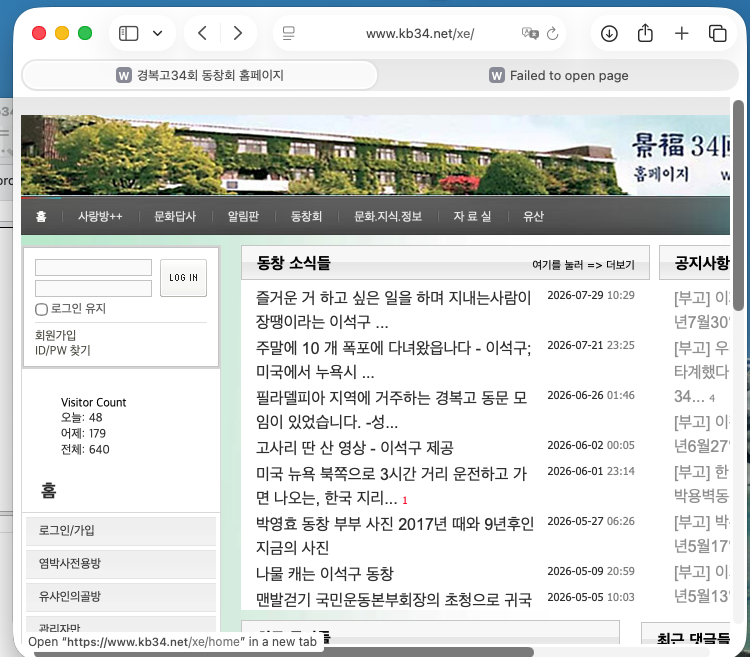Screen dimensions: 750x657
Task: Open 로그인/가입 in sidebar menu
Action: (x=121, y=531)
